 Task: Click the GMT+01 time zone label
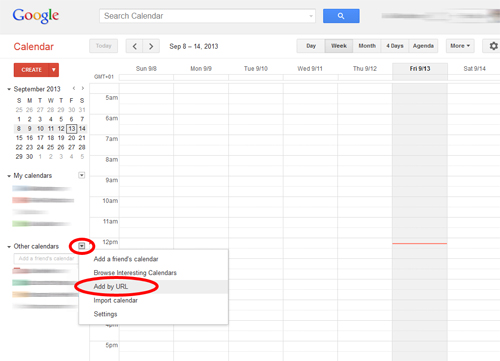pyautogui.click(x=104, y=77)
